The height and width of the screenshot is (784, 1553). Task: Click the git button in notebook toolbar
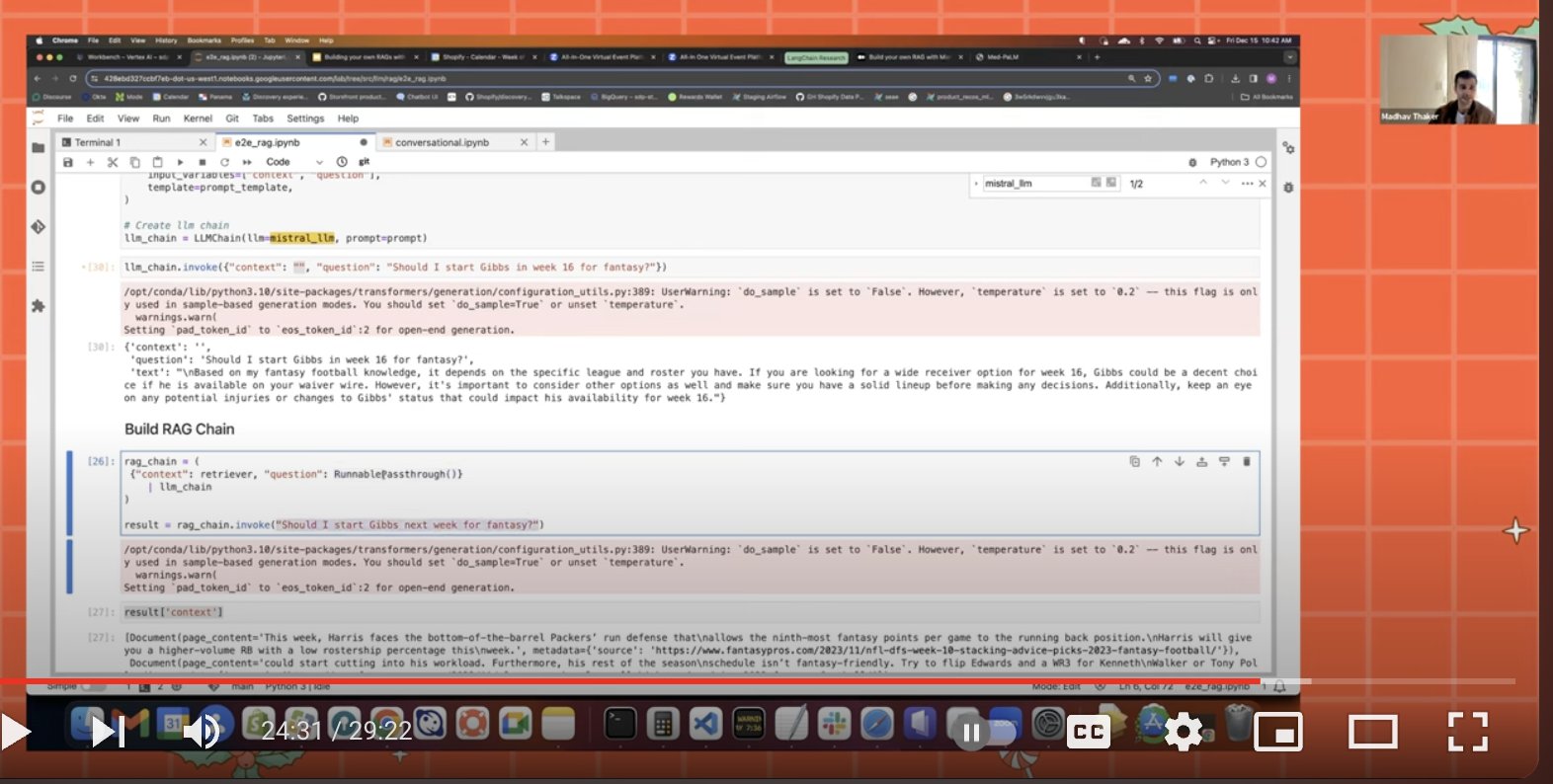point(364,162)
